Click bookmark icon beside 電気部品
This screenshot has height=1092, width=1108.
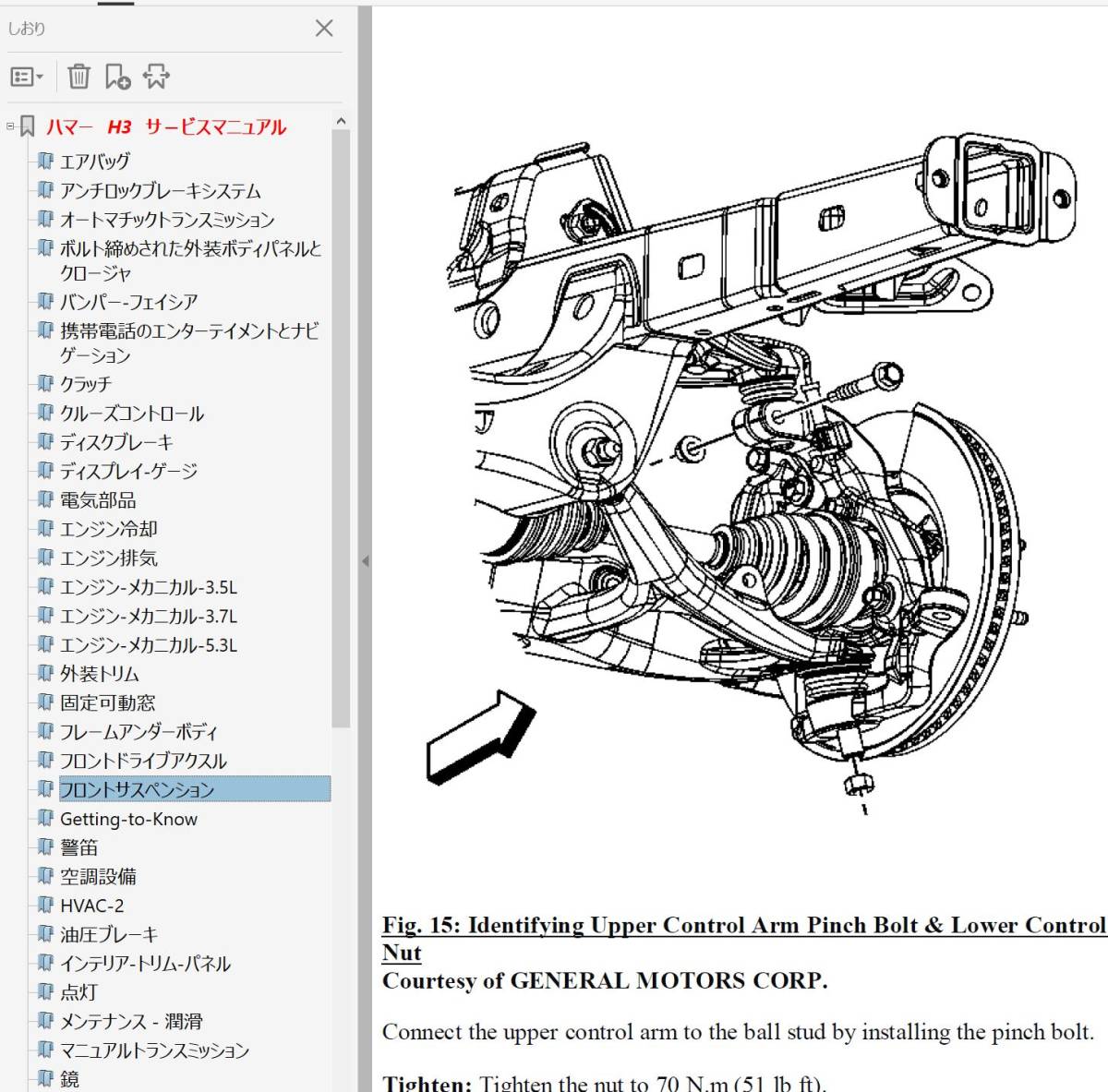[45, 499]
